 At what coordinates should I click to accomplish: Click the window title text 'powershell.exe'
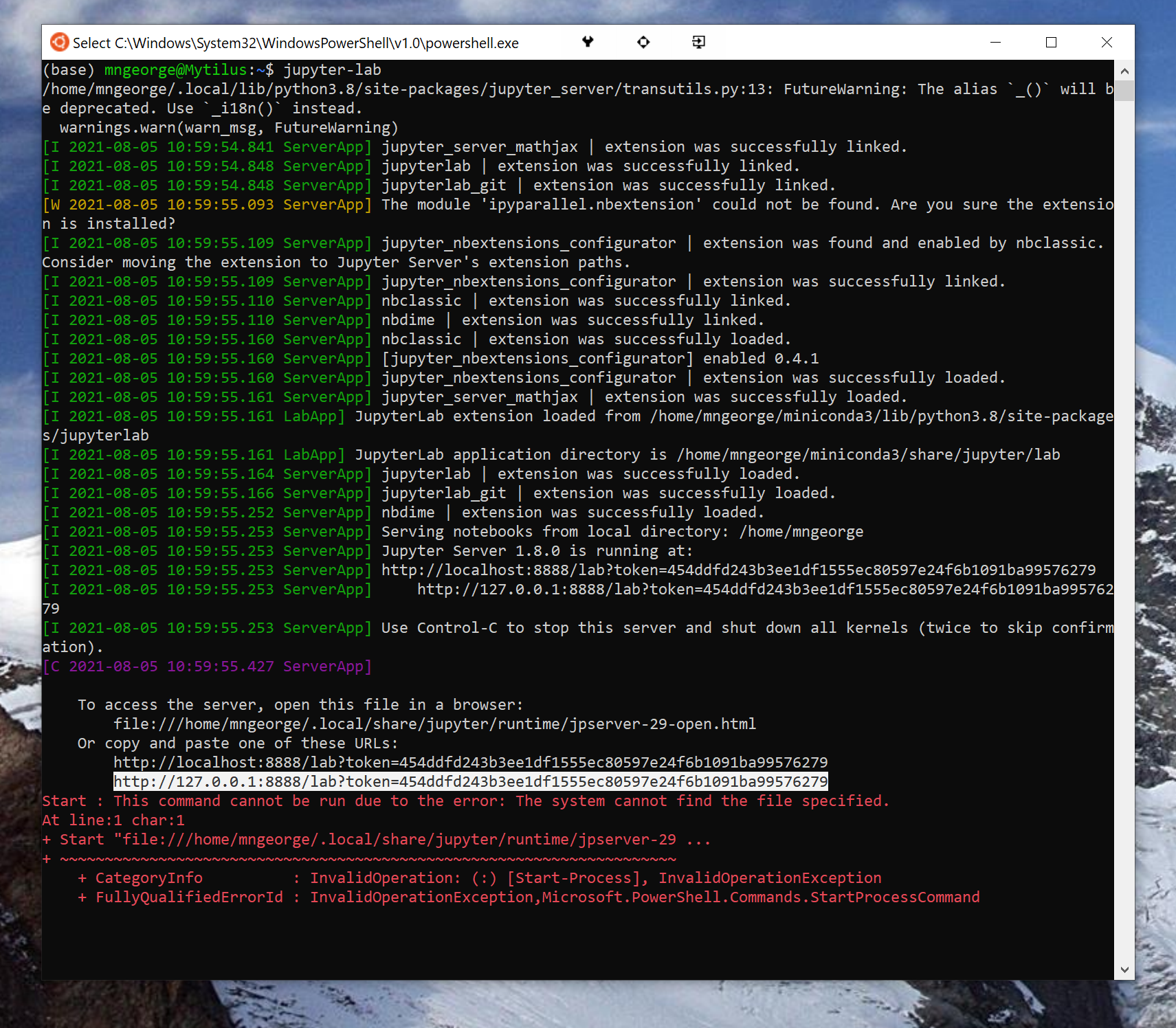click(471, 43)
